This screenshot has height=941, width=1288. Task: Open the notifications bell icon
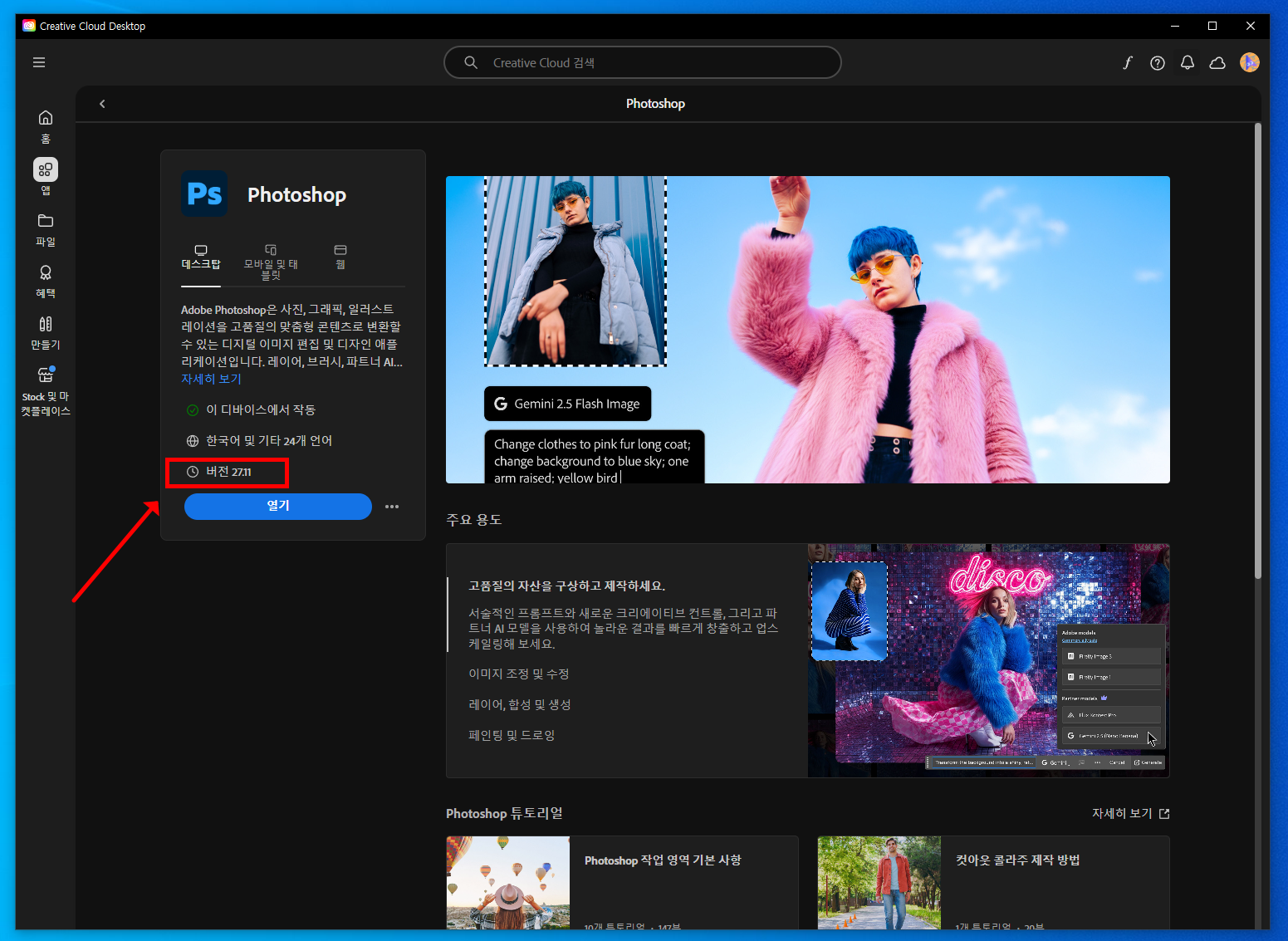(1188, 62)
